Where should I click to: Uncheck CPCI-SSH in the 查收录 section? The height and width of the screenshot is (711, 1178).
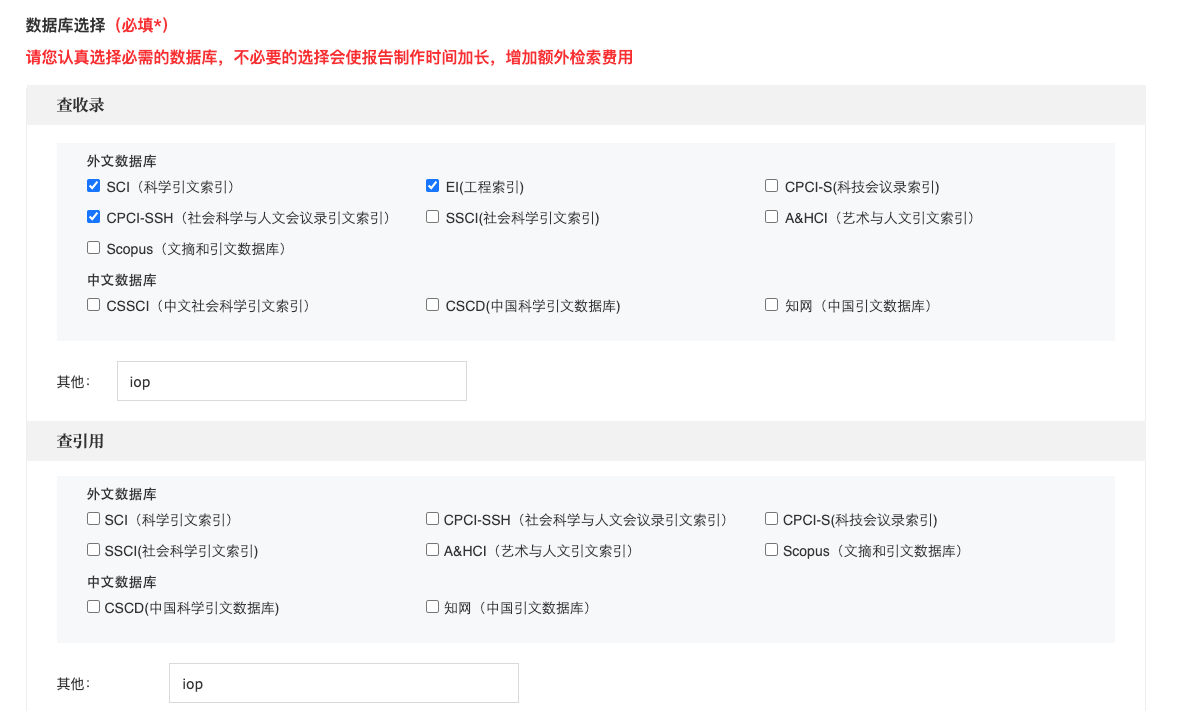(93, 216)
